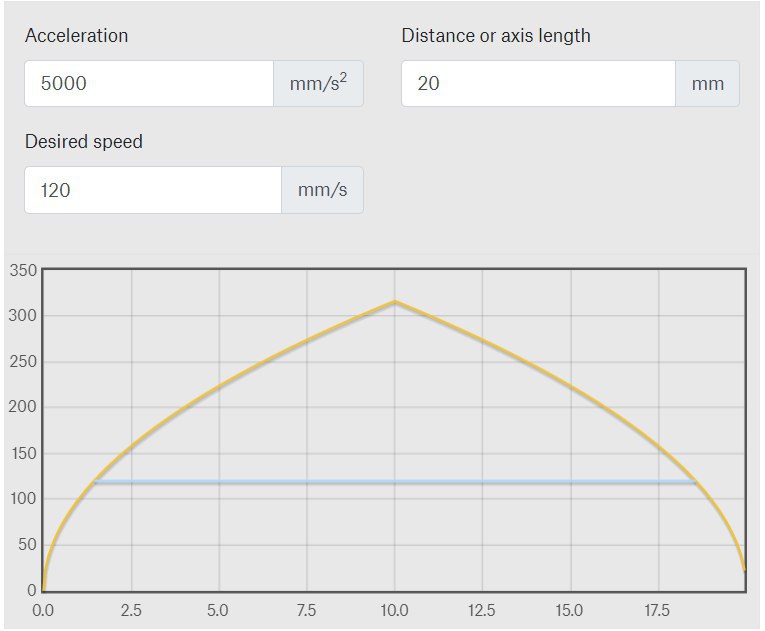Click the Distance or axis length input field
Screen dimensions: 765x631
tap(538, 83)
